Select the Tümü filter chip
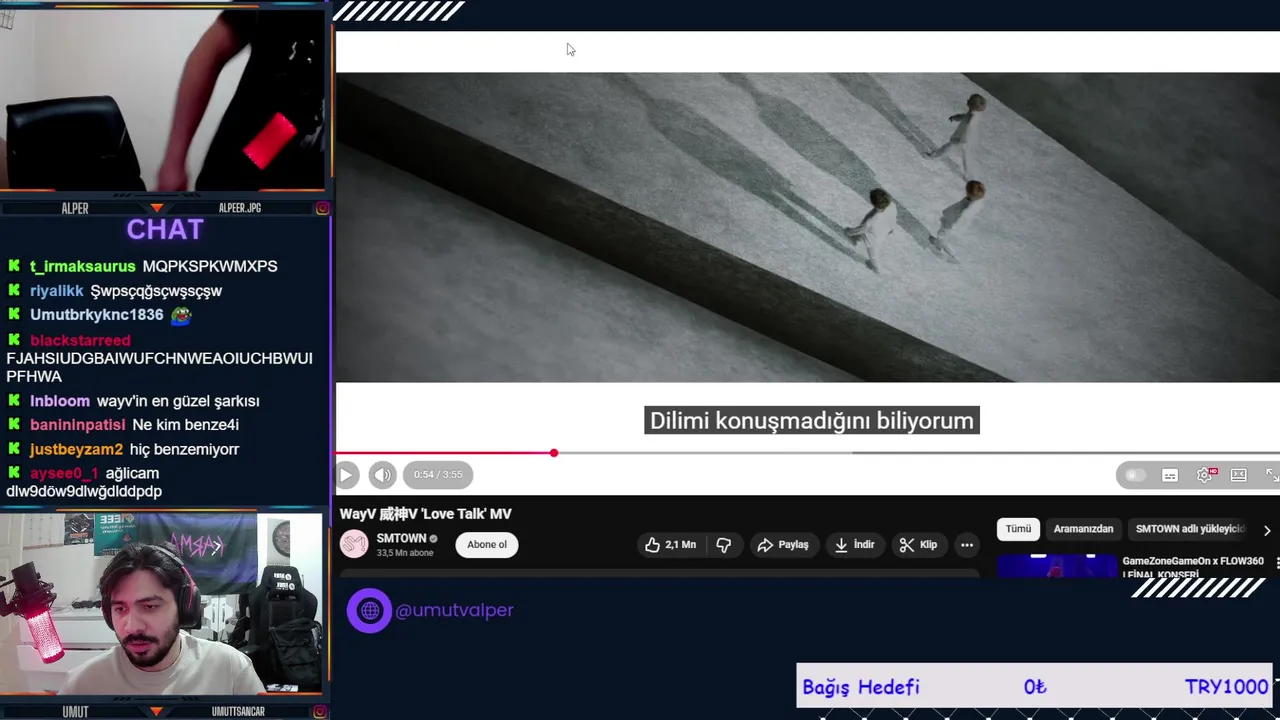This screenshot has width=1280, height=720. coord(1018,529)
